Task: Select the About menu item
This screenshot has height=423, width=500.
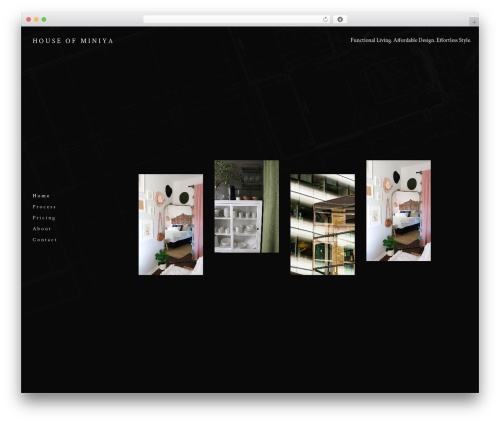Action: click(x=42, y=229)
